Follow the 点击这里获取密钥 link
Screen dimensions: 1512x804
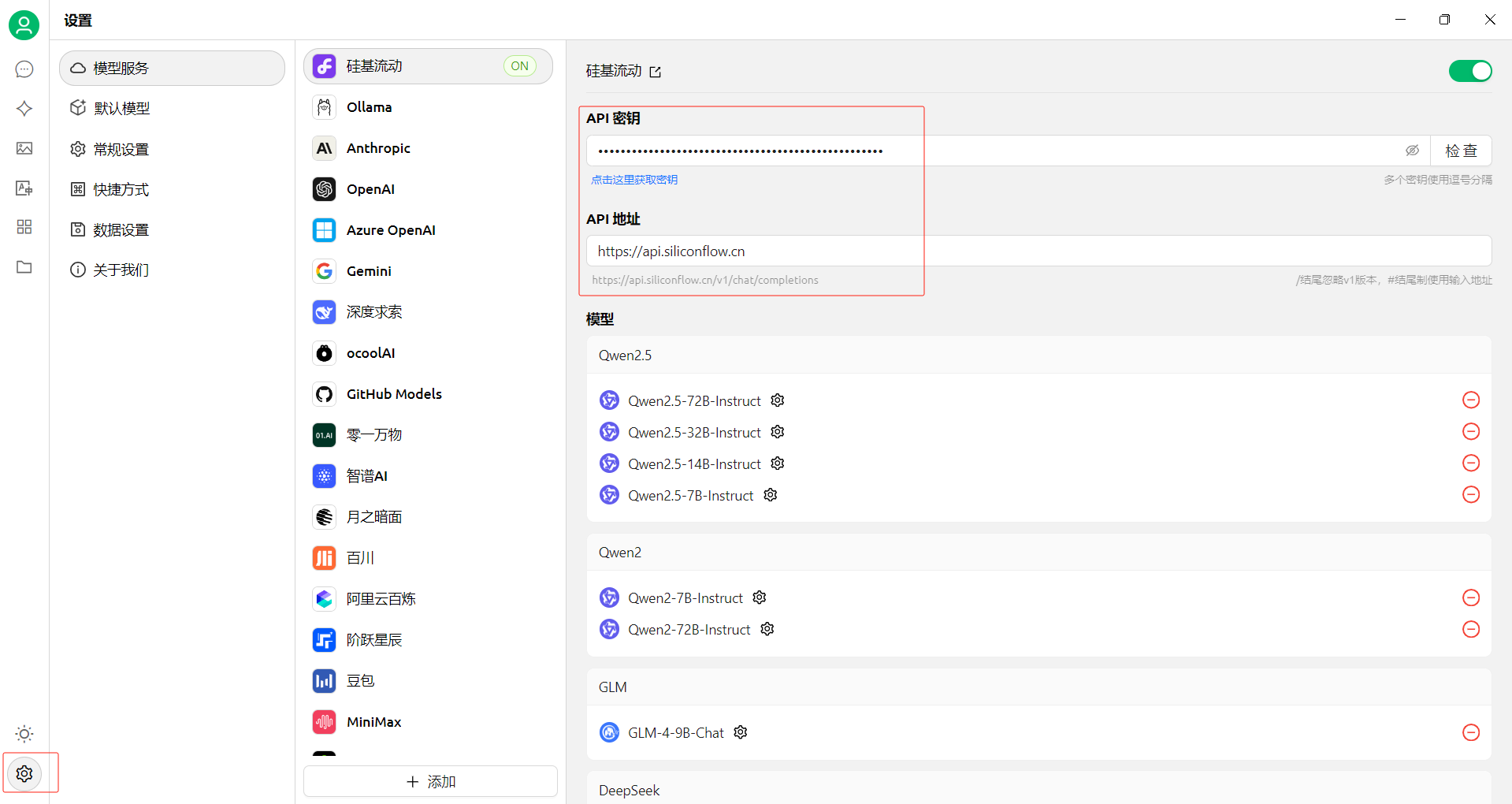click(x=634, y=180)
